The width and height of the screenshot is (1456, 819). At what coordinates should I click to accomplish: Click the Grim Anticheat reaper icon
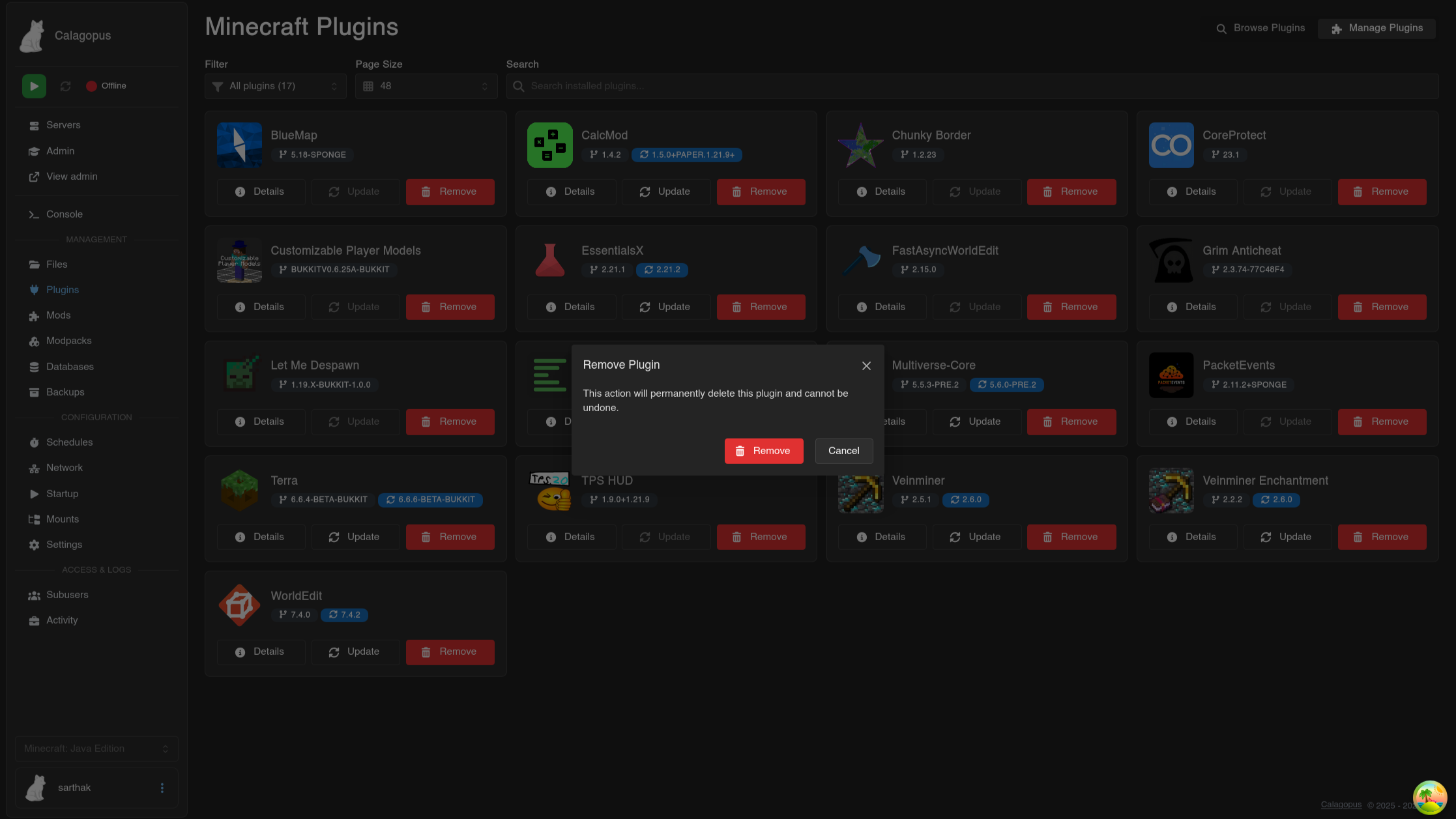[1171, 260]
